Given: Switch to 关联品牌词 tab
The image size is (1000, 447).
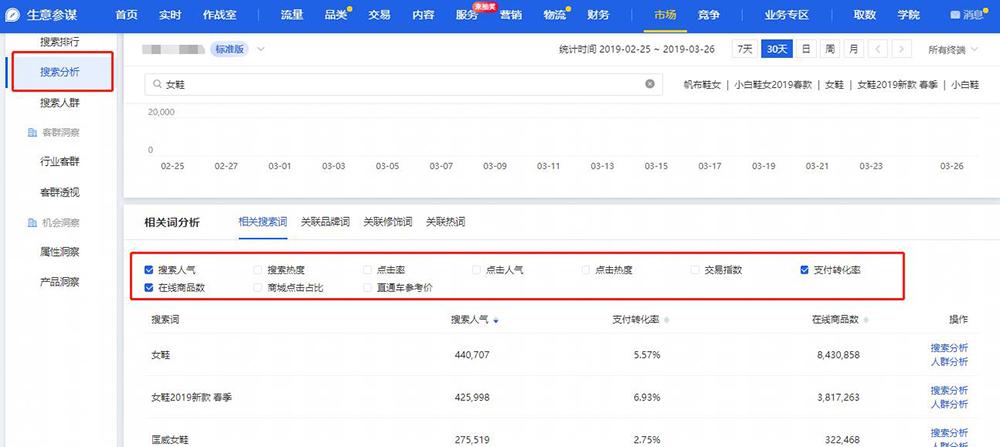Looking at the screenshot, I should click(325, 222).
